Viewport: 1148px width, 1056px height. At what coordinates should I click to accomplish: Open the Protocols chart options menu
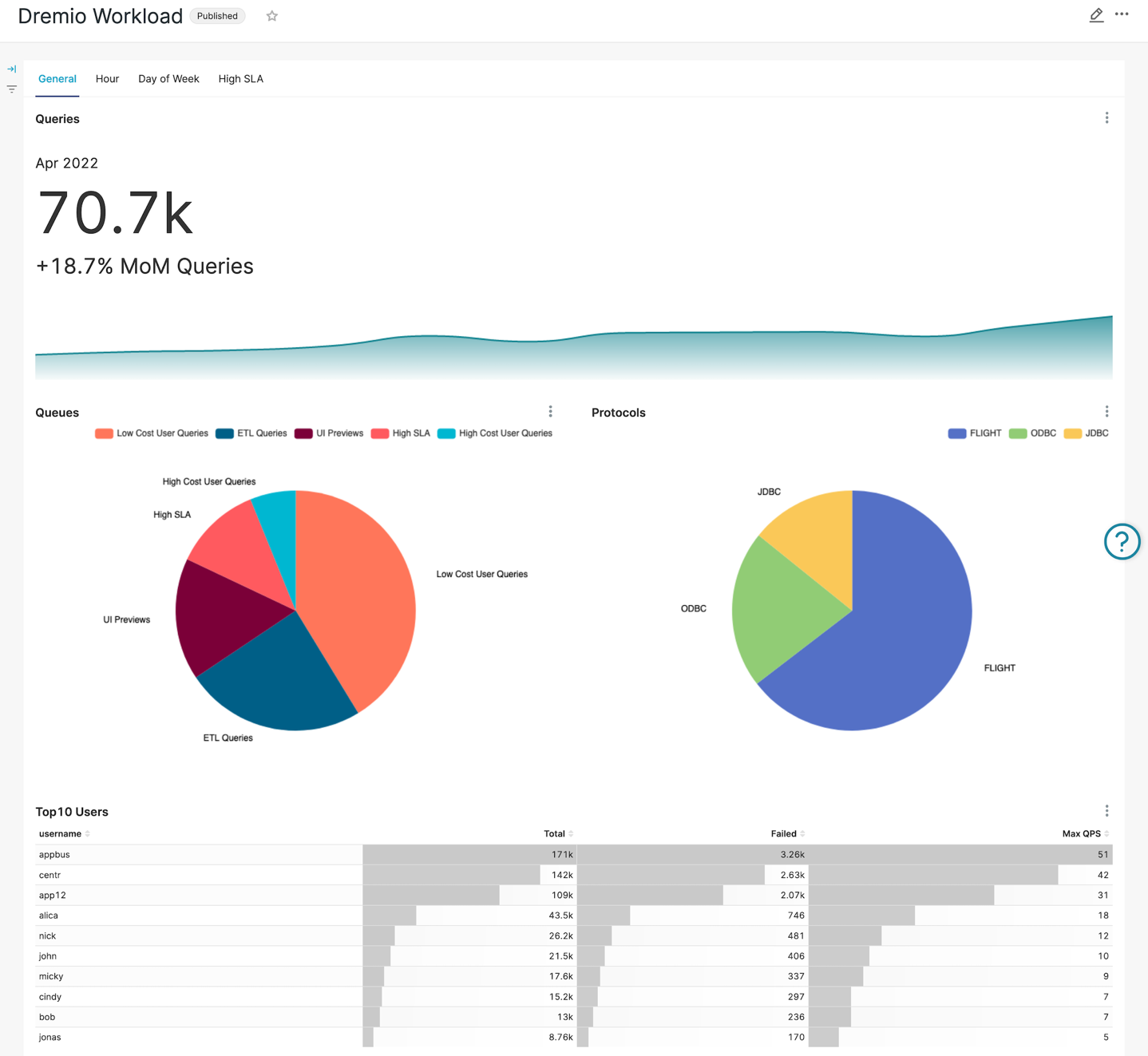point(1106,412)
